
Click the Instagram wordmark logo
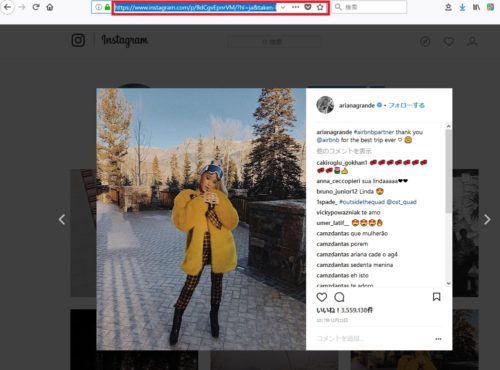[x=125, y=40]
